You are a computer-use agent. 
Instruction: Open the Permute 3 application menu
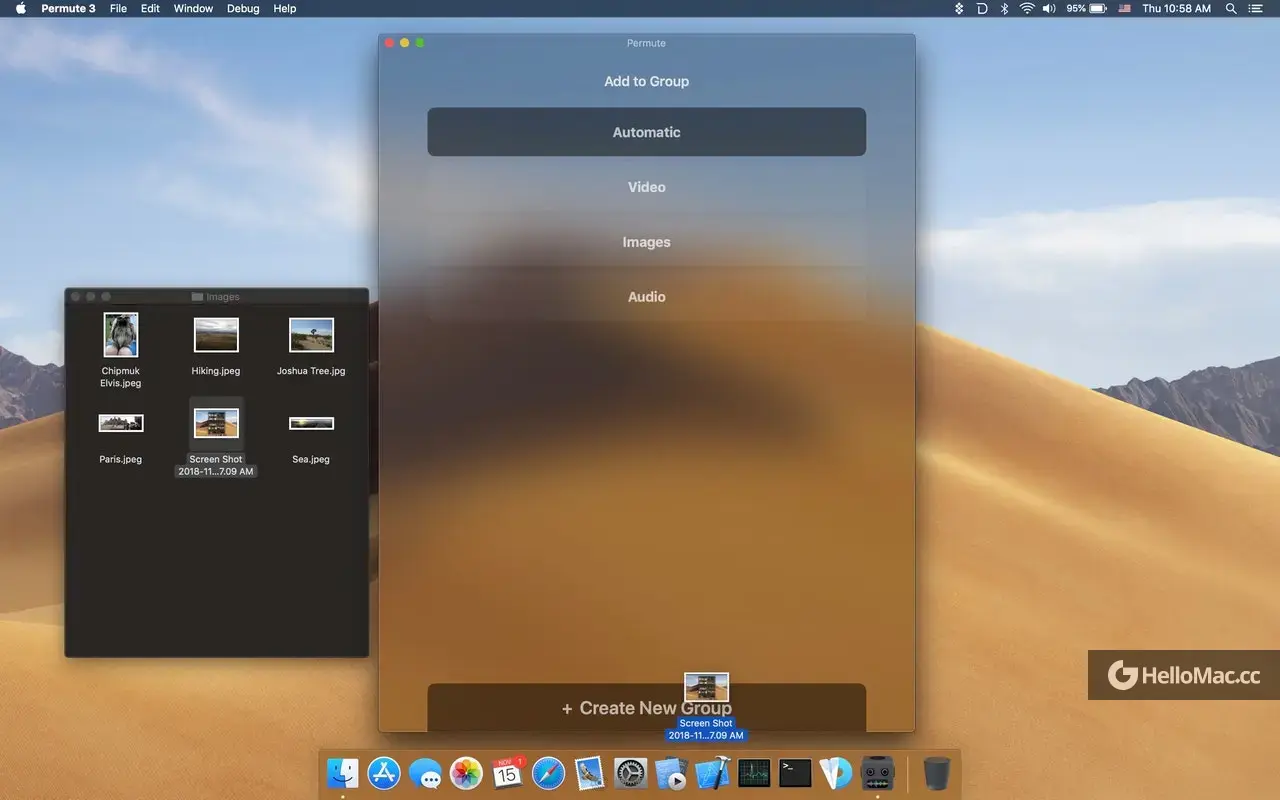[68, 8]
